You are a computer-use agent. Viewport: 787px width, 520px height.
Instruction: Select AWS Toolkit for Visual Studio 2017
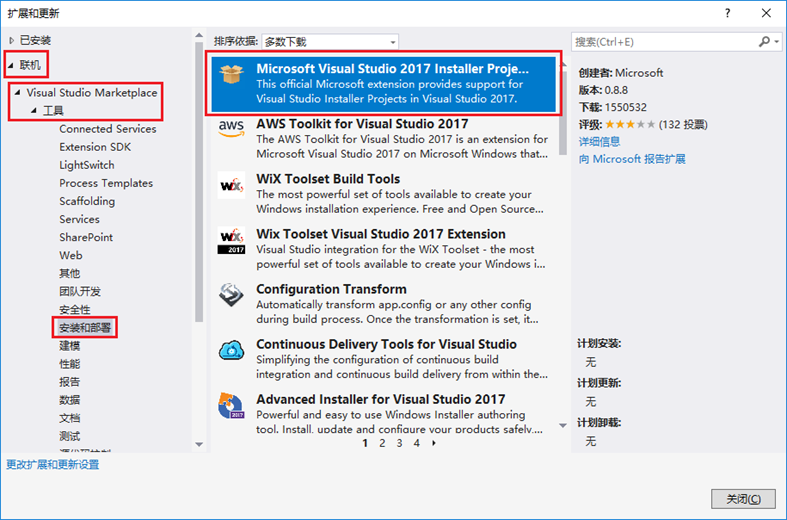click(x=362, y=123)
